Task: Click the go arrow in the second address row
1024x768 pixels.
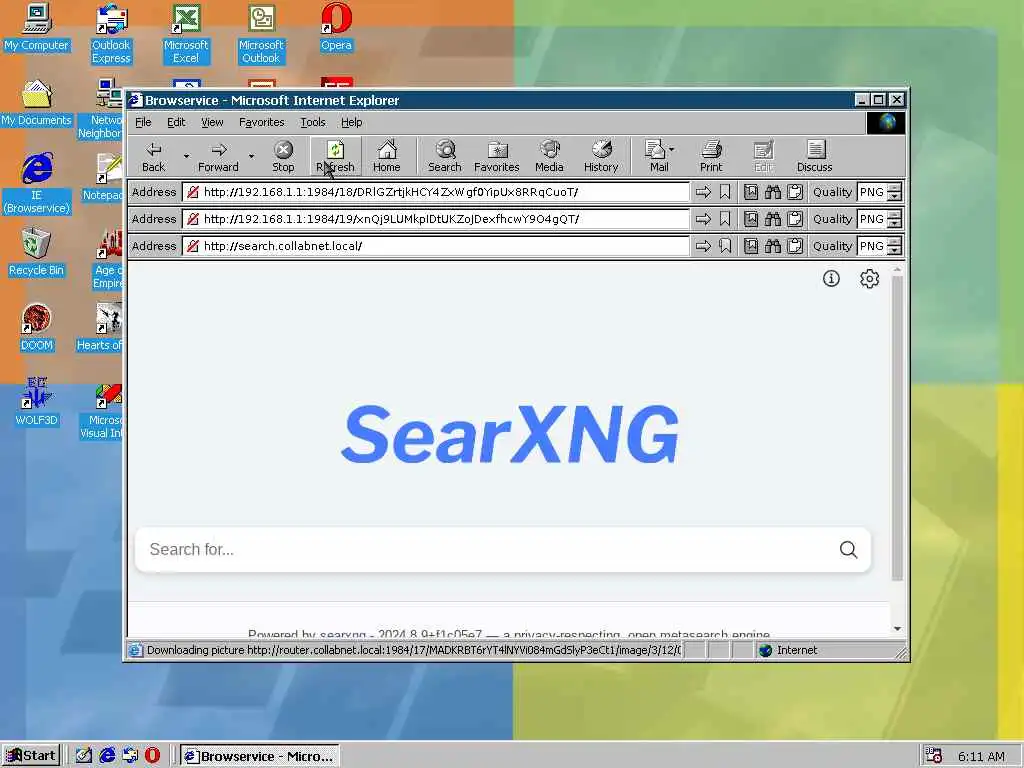Action: (703, 219)
